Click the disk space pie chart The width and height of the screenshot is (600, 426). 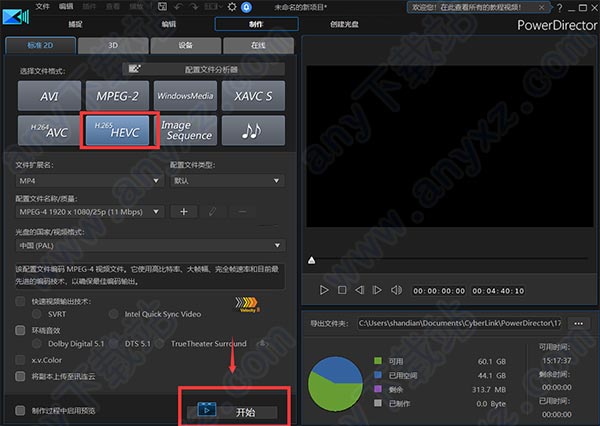point(336,384)
